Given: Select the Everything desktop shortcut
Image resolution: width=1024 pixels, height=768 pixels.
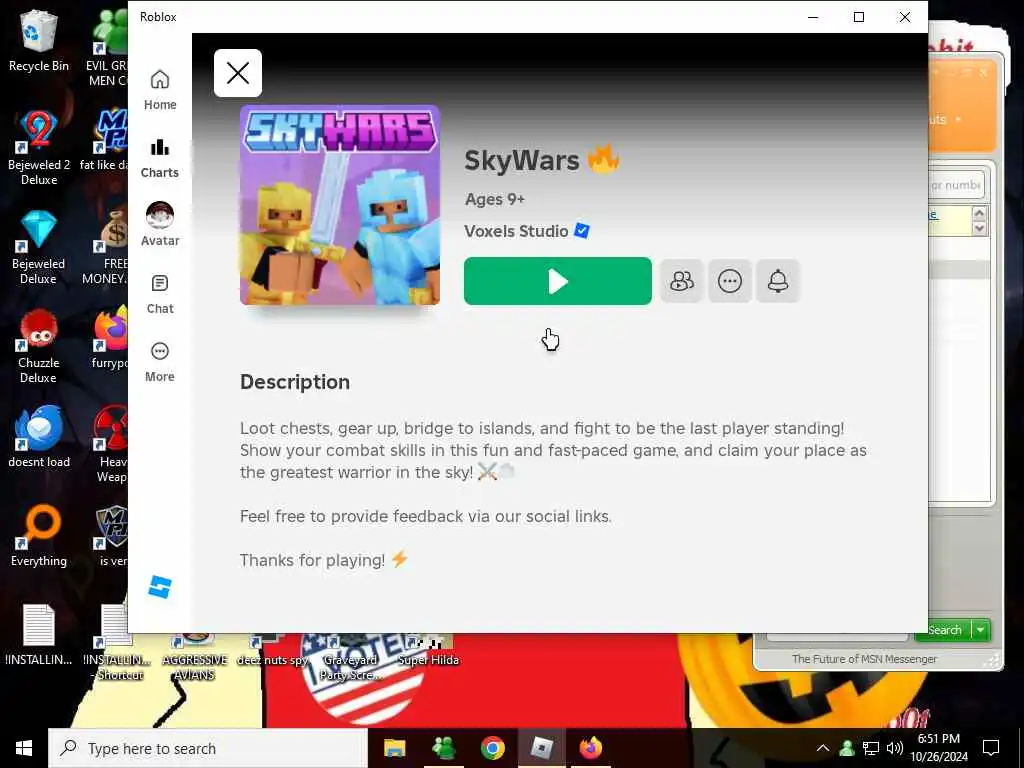Looking at the screenshot, I should pyautogui.click(x=39, y=536).
